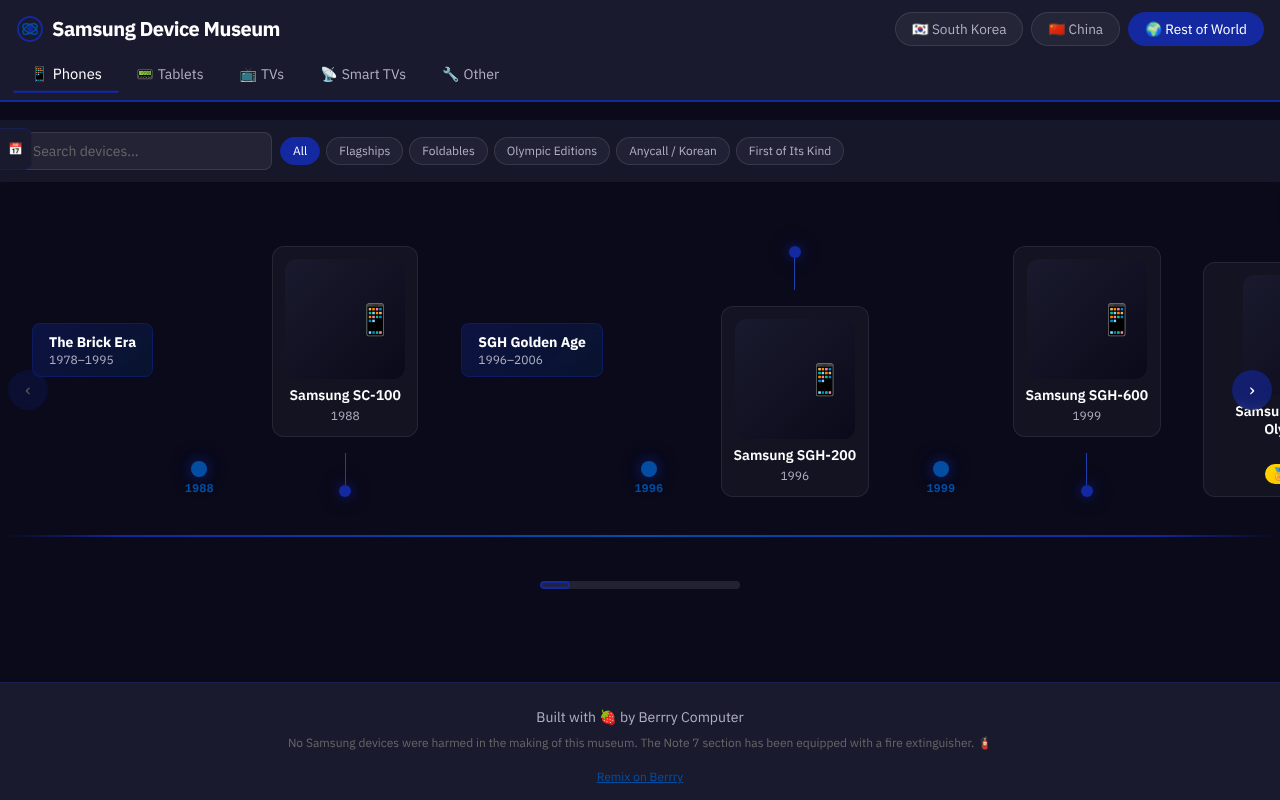
Task: Open the Remix on Berrry link
Action: coord(640,777)
